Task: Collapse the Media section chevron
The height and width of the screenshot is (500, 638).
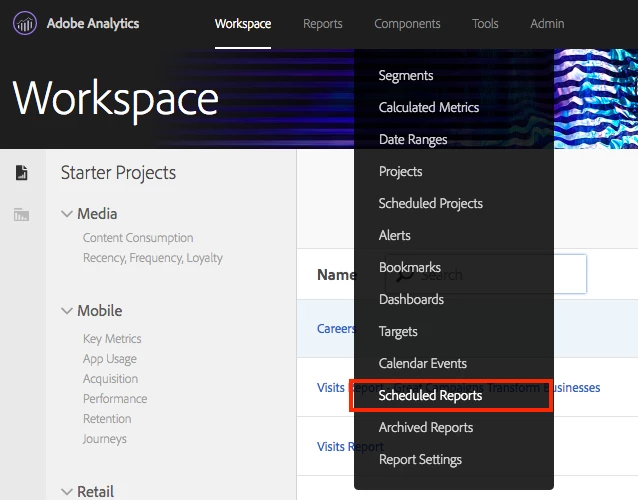Action: pos(67,214)
